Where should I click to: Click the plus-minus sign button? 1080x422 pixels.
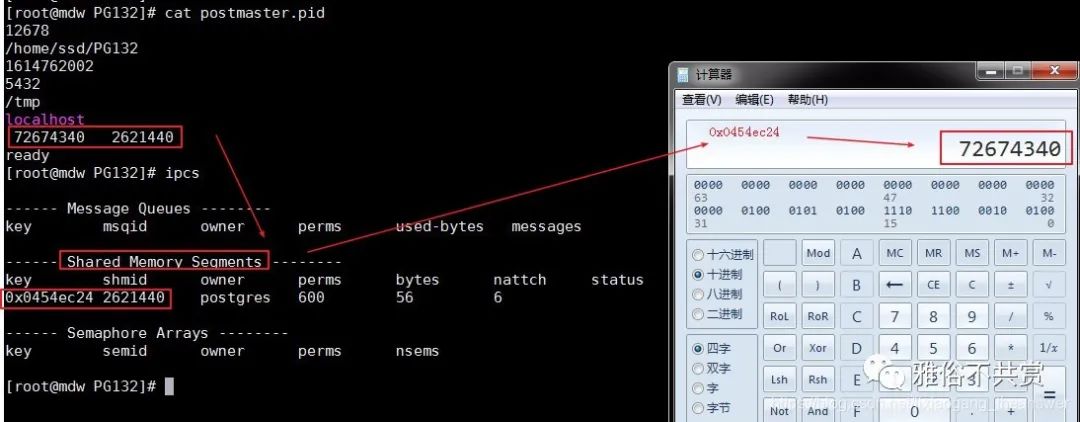[1010, 285]
